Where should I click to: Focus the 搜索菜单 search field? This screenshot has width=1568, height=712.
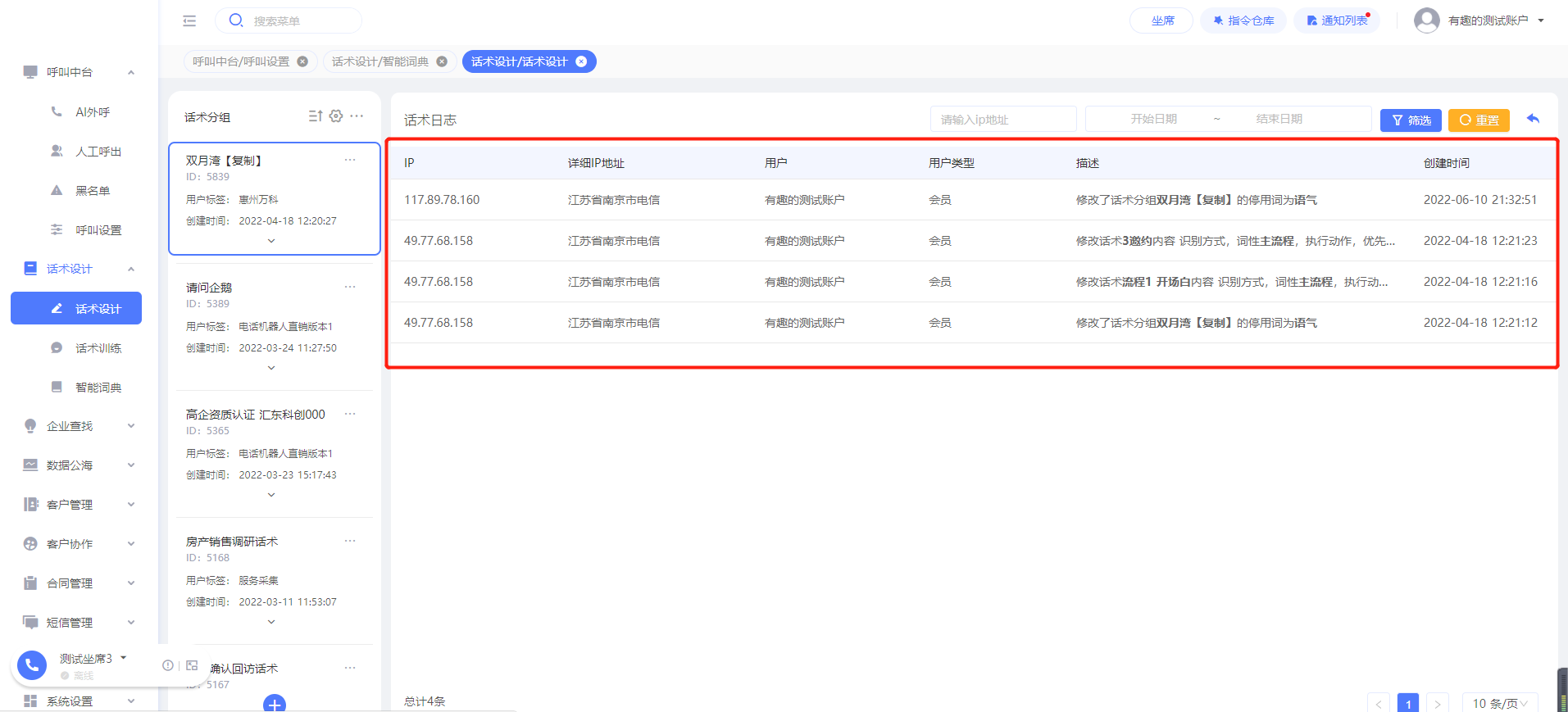coord(289,20)
